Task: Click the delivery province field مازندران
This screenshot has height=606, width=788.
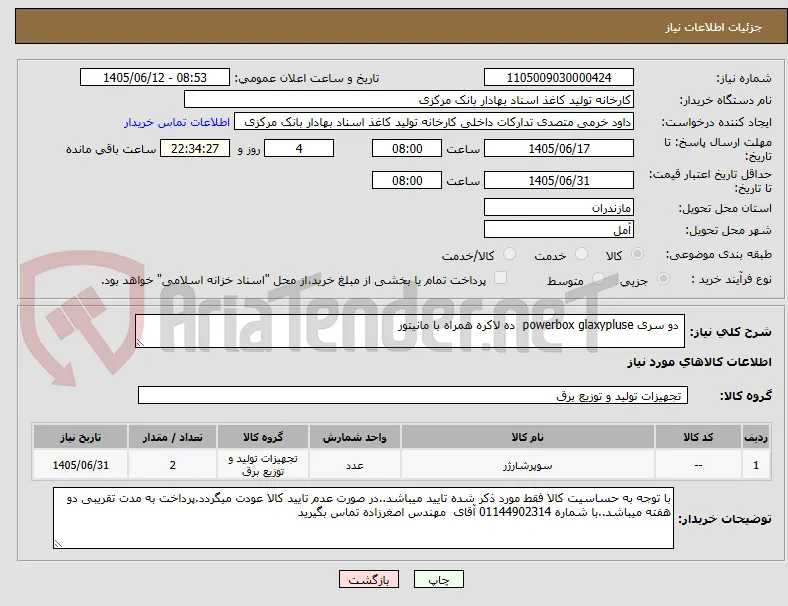Action: tap(559, 208)
